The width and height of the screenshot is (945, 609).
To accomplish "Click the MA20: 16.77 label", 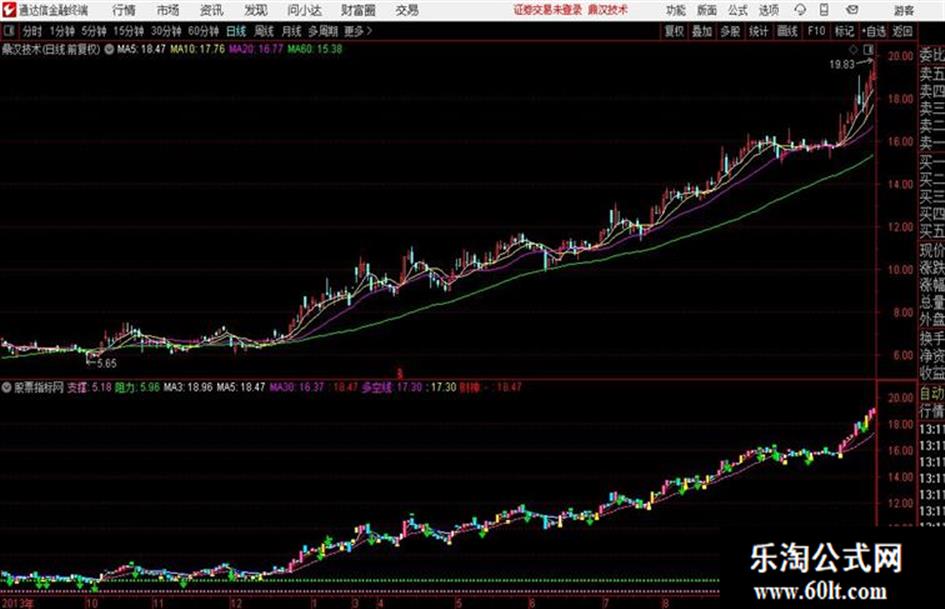I will (256, 49).
